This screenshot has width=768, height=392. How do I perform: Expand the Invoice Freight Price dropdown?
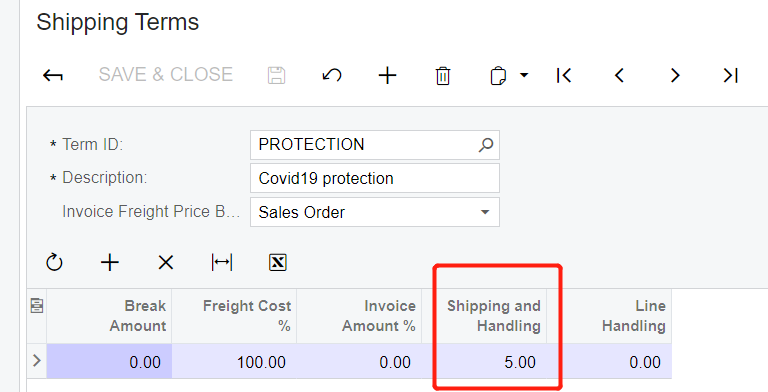point(485,212)
